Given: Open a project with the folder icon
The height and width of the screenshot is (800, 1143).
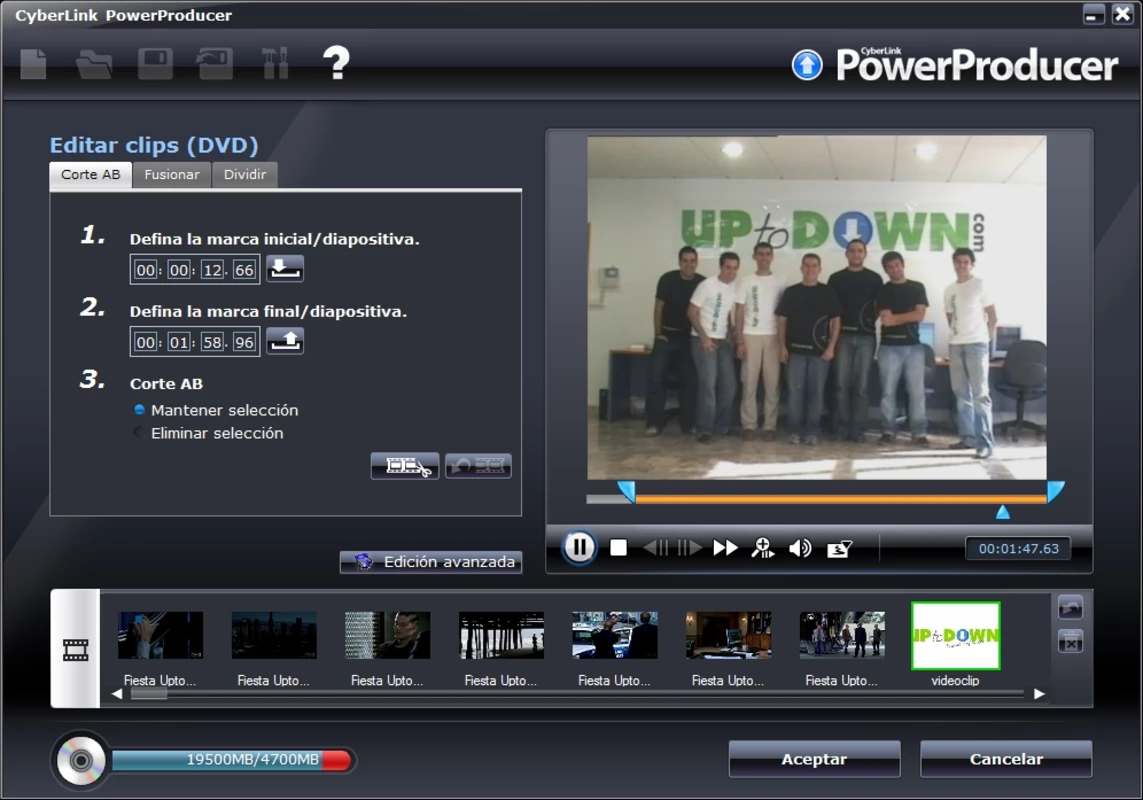Looking at the screenshot, I should [94, 64].
